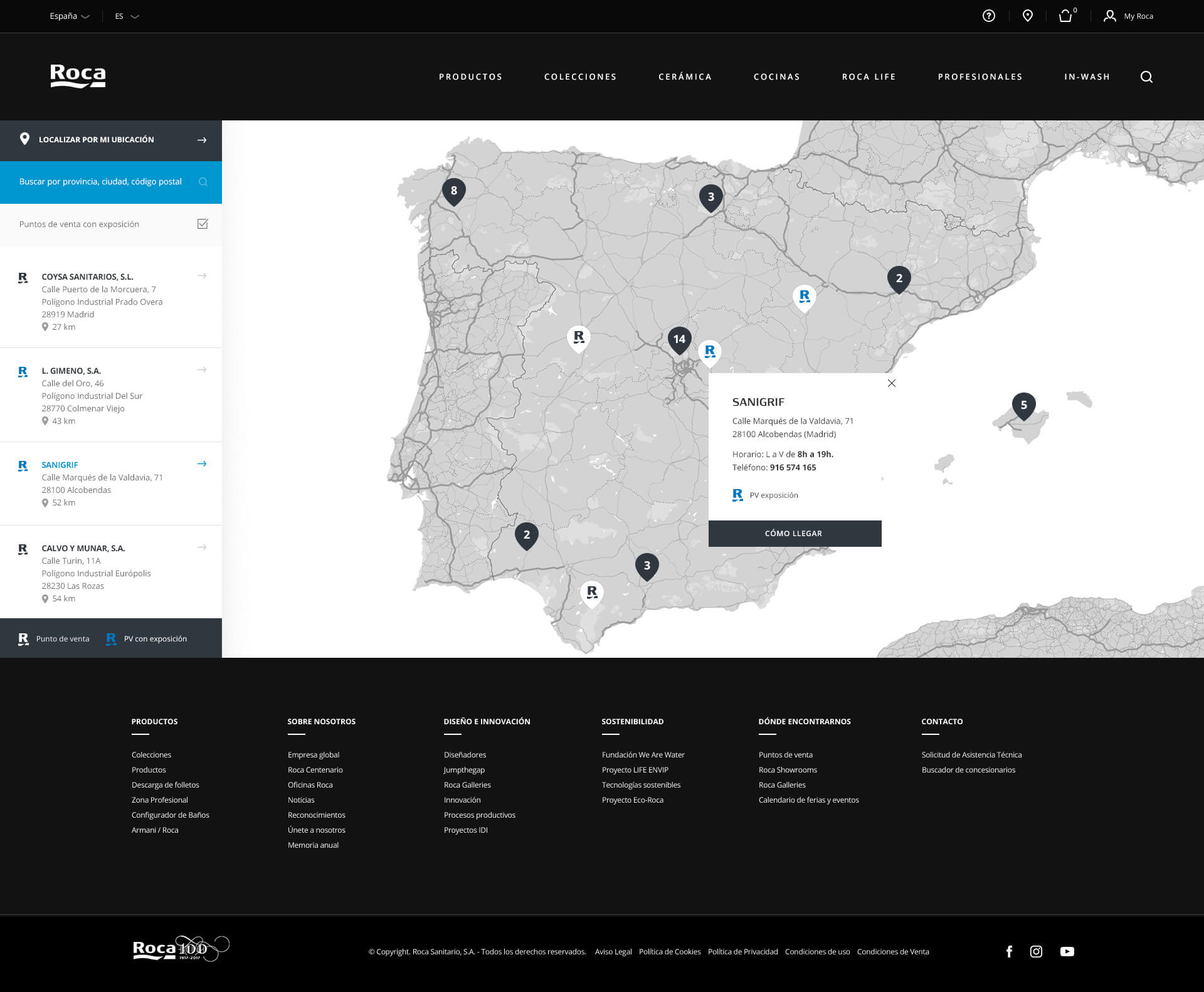
Task: Click the province, city, postal code search field
Action: 111,182
